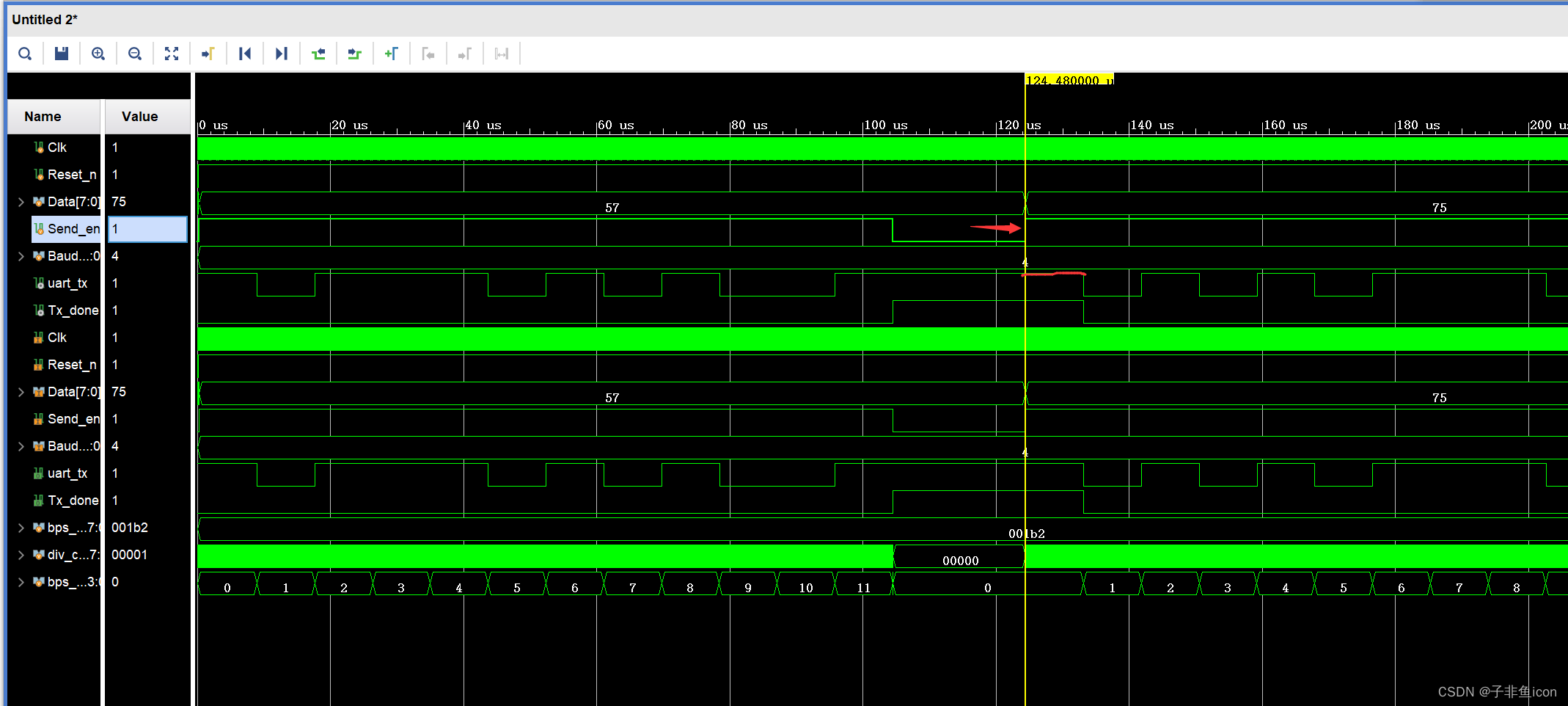Viewport: 1568px width, 706px height.
Task: Click the previous marker icon
Action: (x=428, y=54)
